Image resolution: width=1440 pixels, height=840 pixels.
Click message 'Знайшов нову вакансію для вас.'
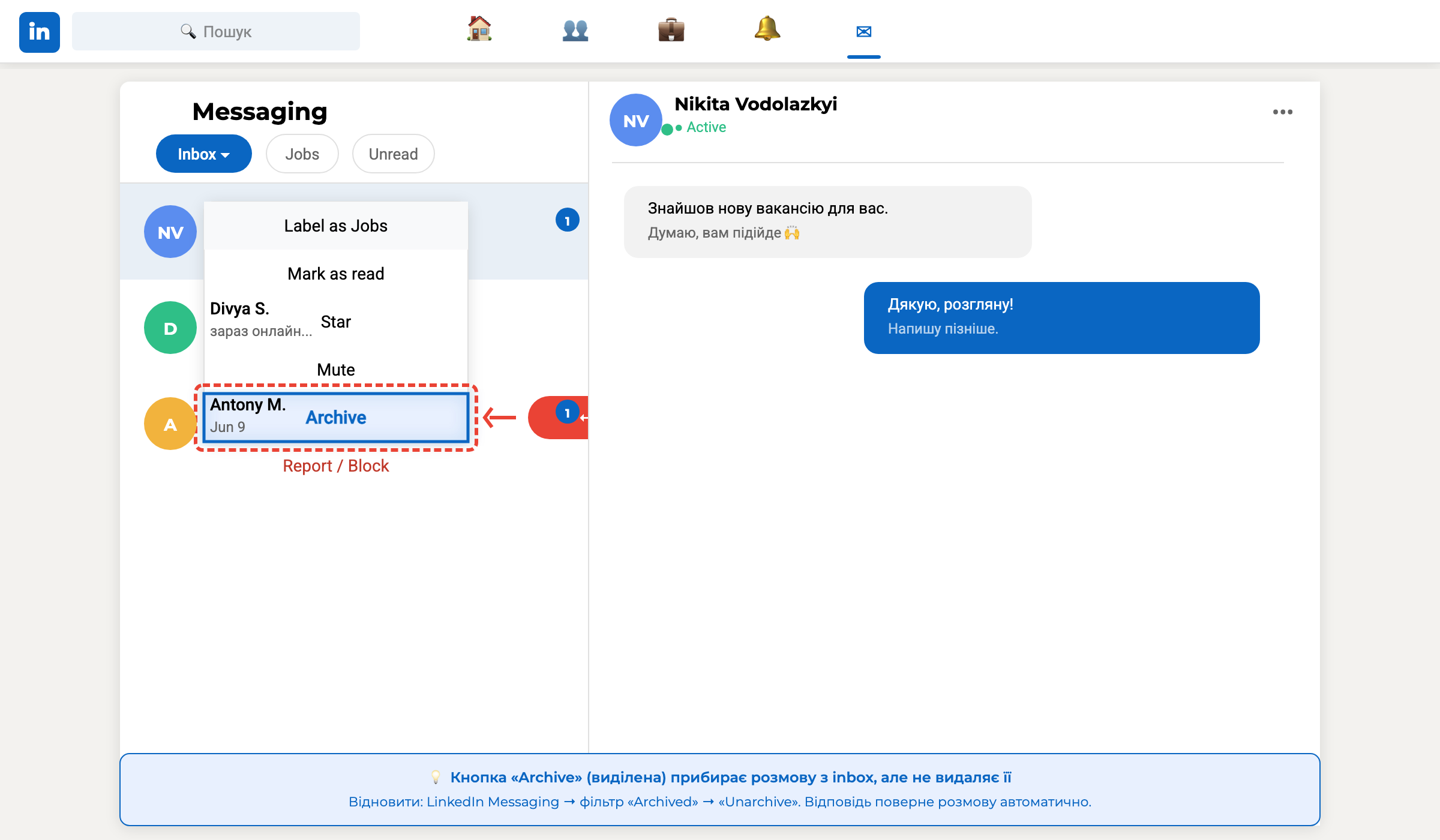(x=828, y=222)
